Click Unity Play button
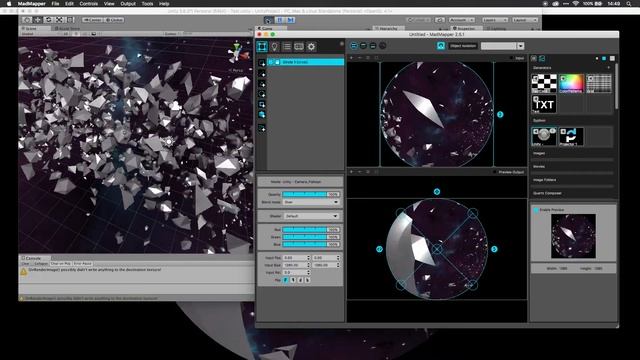The width and height of the screenshot is (640, 360). coord(269,20)
